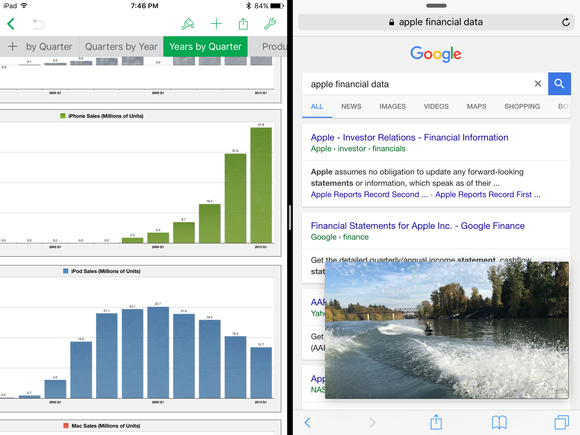Open the format paintbrush in Numbers
This screenshot has height=435, width=580.
[188, 24]
